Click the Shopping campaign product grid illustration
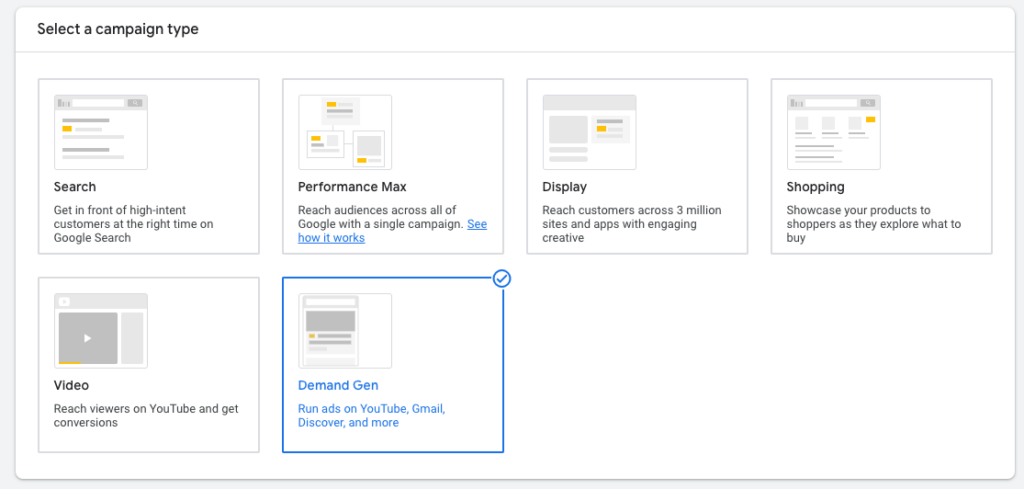Image resolution: width=1024 pixels, height=489 pixels. click(833, 133)
